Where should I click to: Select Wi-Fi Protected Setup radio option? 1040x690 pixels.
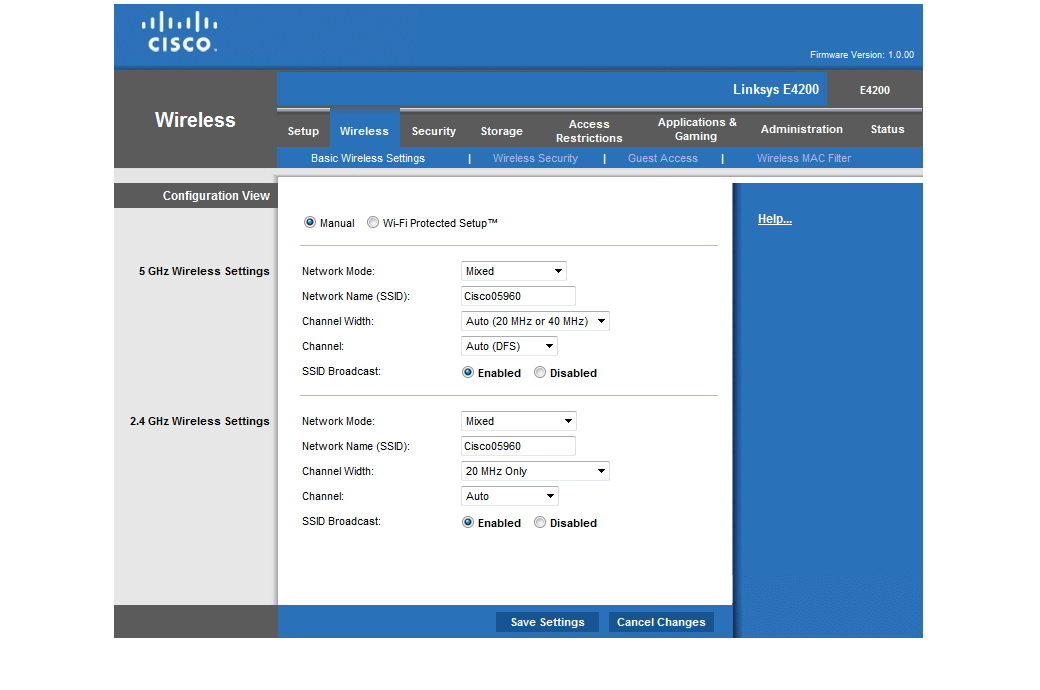pyautogui.click(x=373, y=223)
